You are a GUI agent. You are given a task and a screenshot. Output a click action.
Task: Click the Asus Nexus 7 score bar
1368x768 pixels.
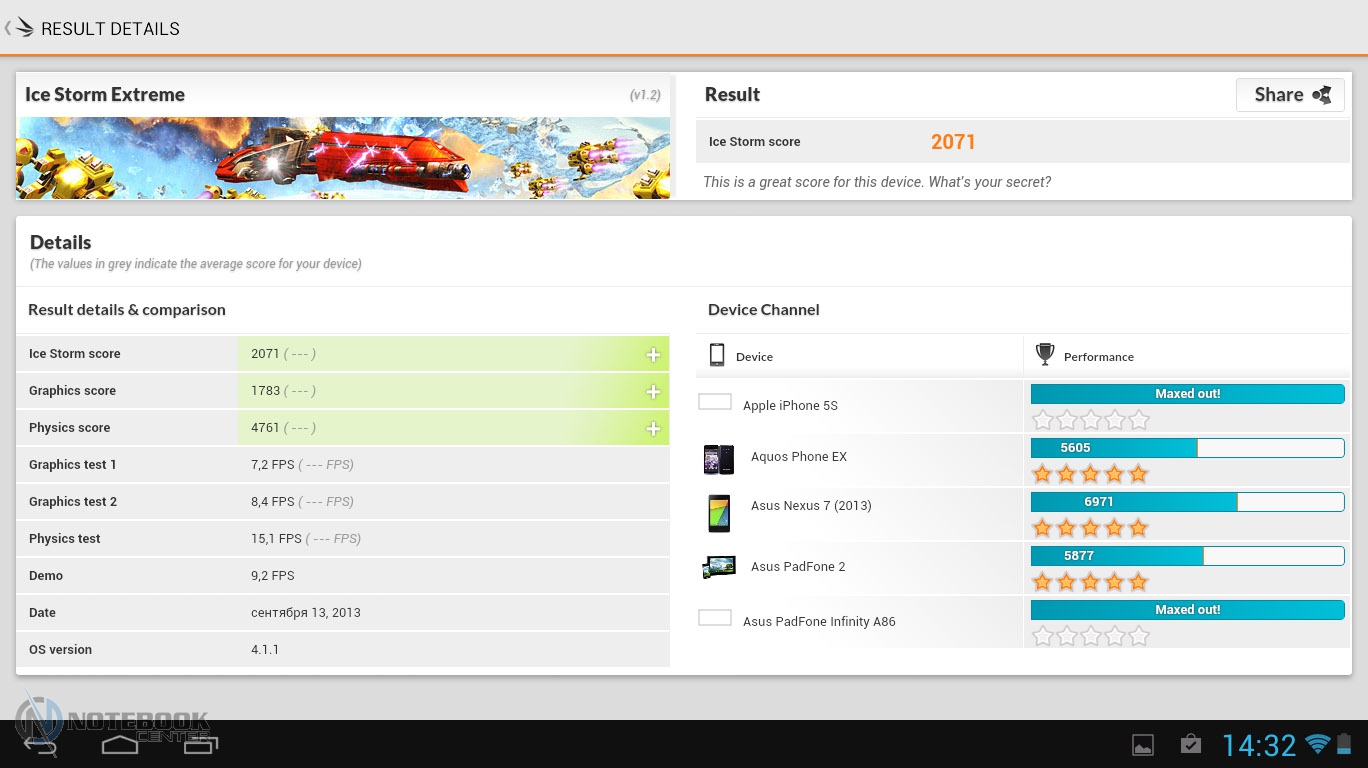tap(1187, 502)
